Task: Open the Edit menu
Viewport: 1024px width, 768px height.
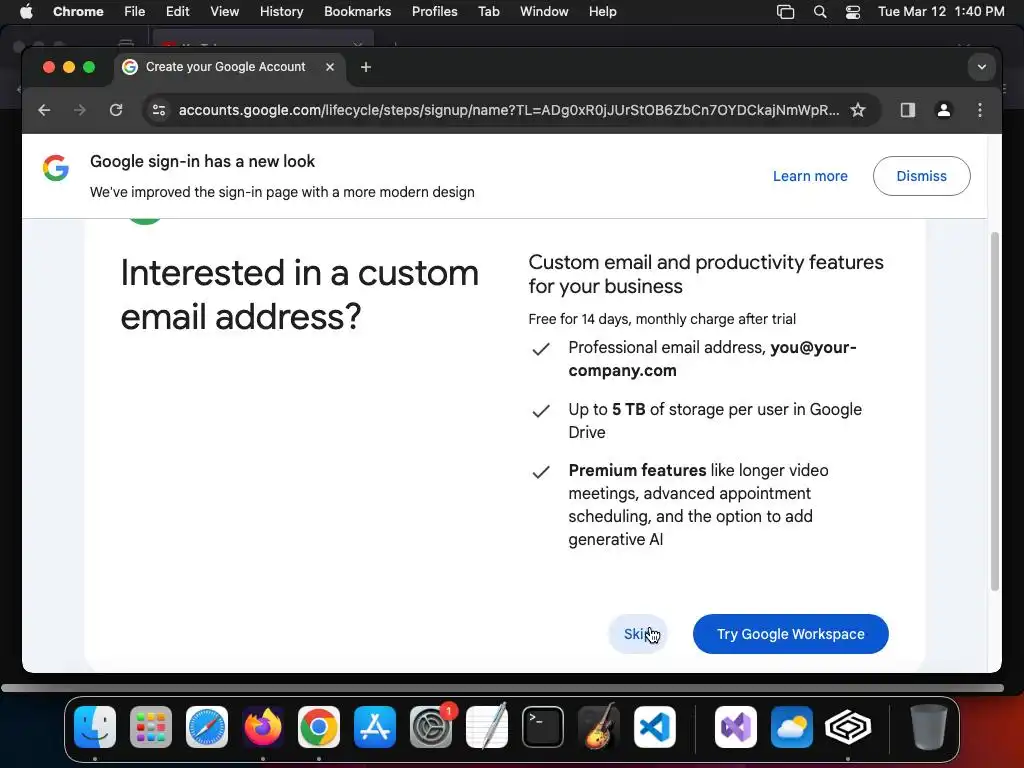Action: [x=177, y=11]
